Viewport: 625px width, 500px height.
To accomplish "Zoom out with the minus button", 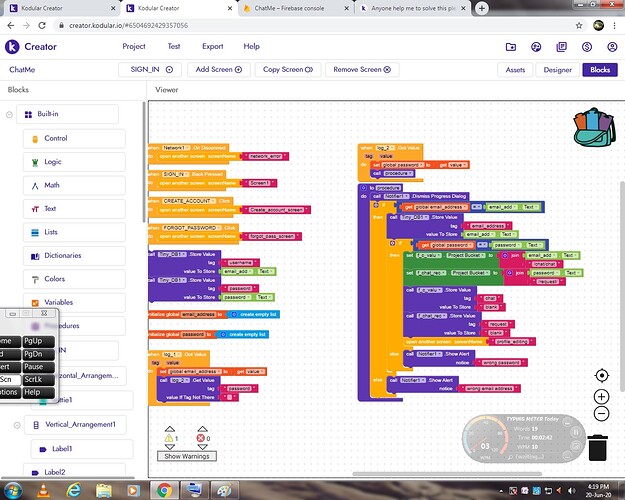I will click(x=601, y=413).
